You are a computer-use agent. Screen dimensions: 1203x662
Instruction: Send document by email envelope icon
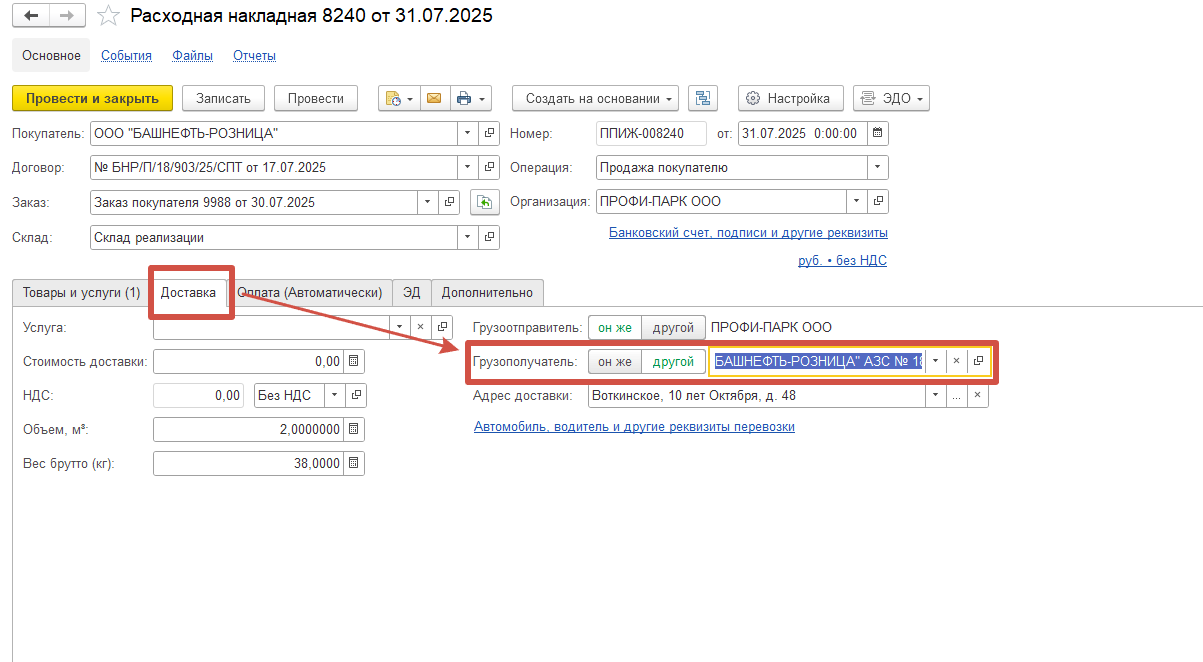pos(434,98)
